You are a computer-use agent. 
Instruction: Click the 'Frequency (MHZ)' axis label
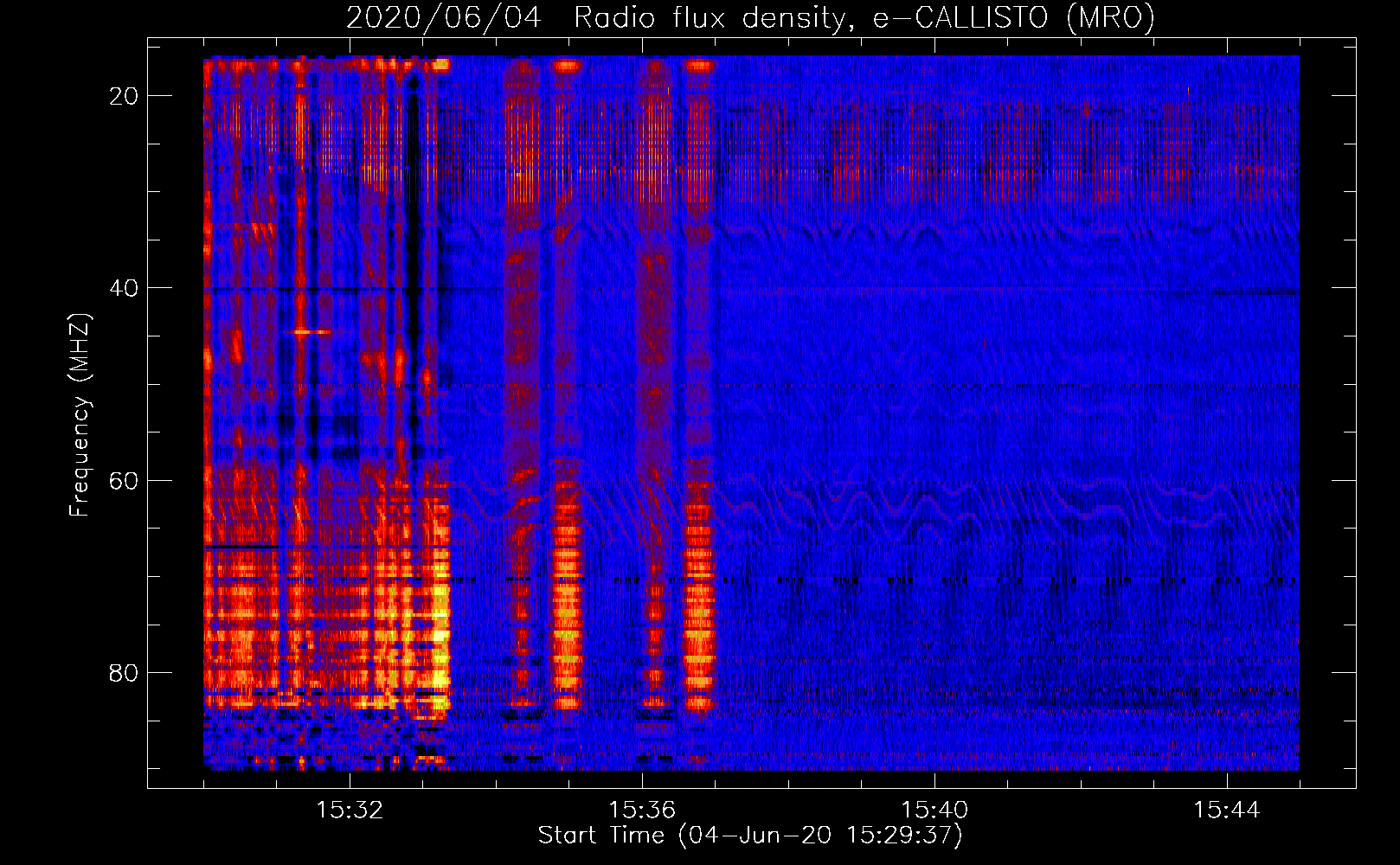pyautogui.click(x=80, y=414)
